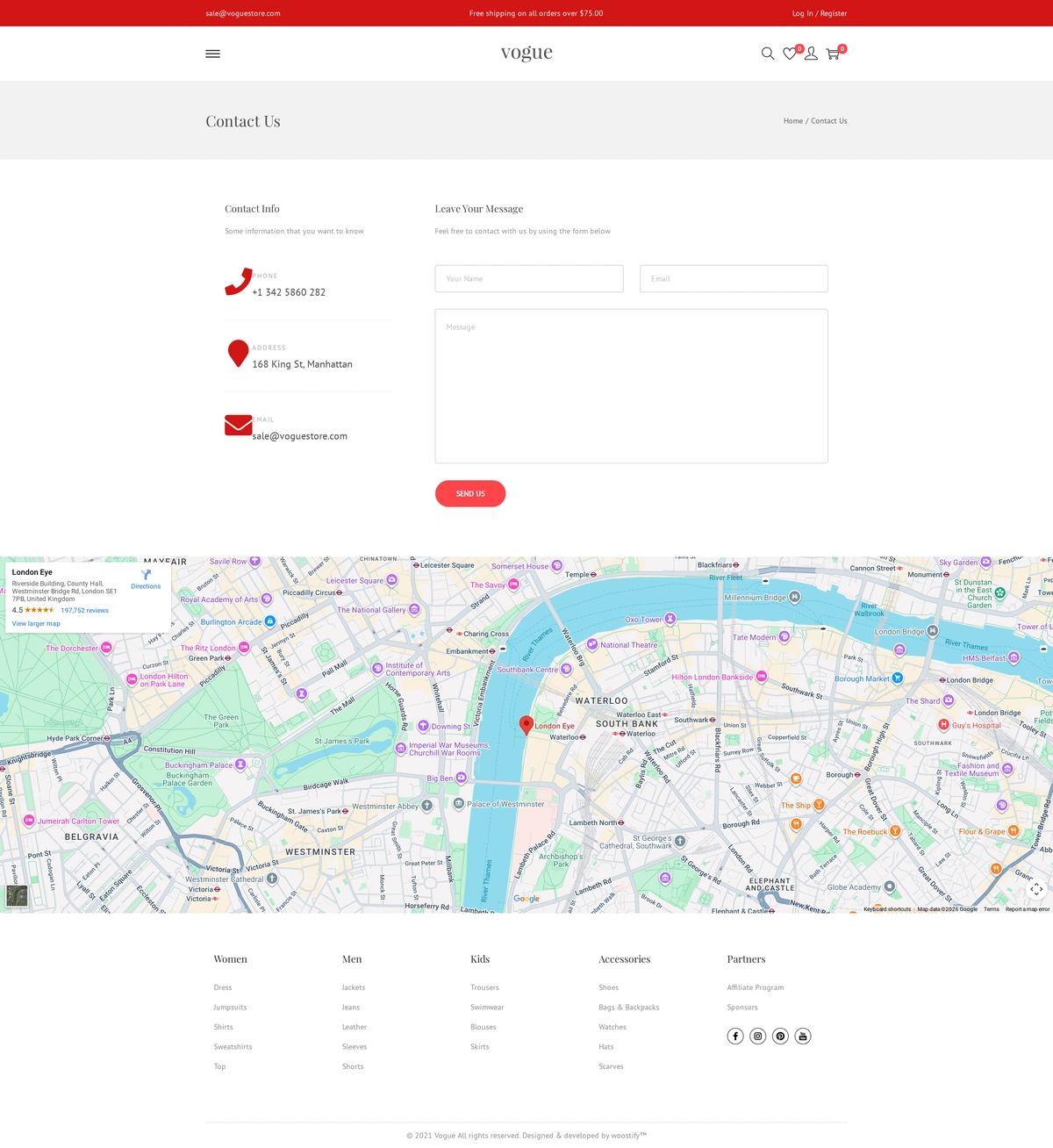Open the wishlist heart icon

click(790, 54)
